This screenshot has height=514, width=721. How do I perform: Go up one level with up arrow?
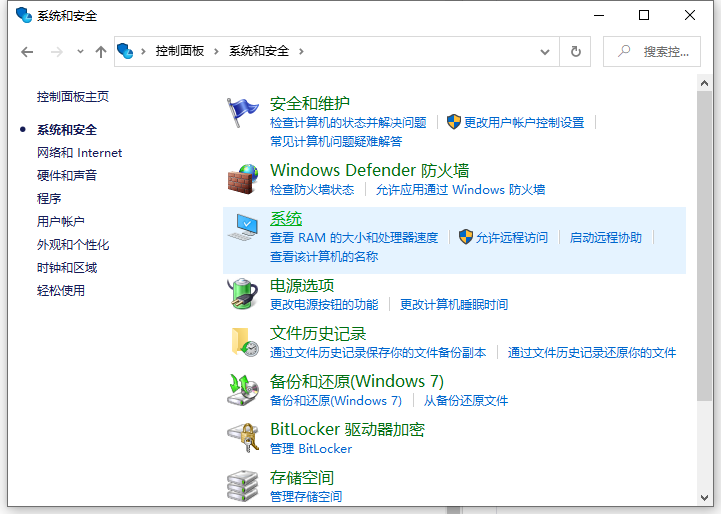click(x=100, y=51)
